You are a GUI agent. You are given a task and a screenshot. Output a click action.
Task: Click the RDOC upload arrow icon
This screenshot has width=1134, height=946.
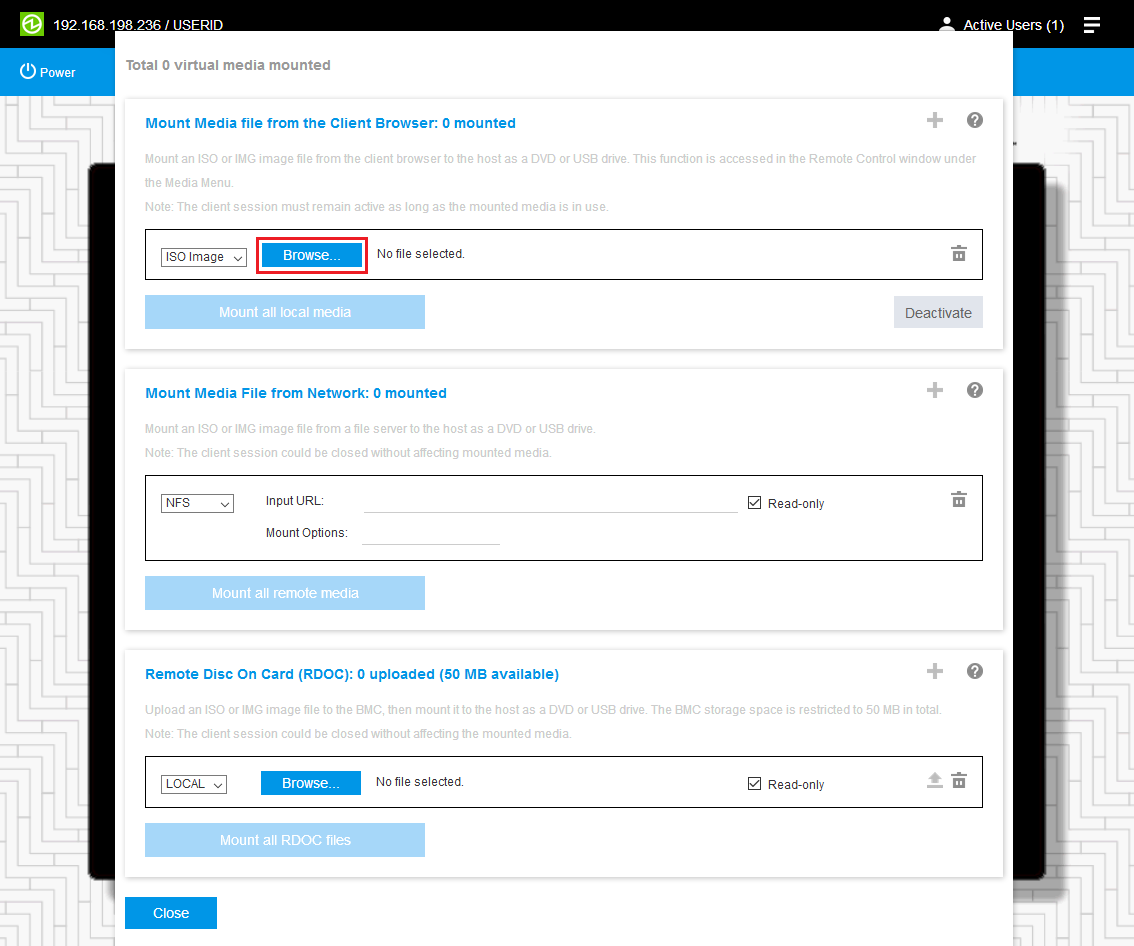934,781
